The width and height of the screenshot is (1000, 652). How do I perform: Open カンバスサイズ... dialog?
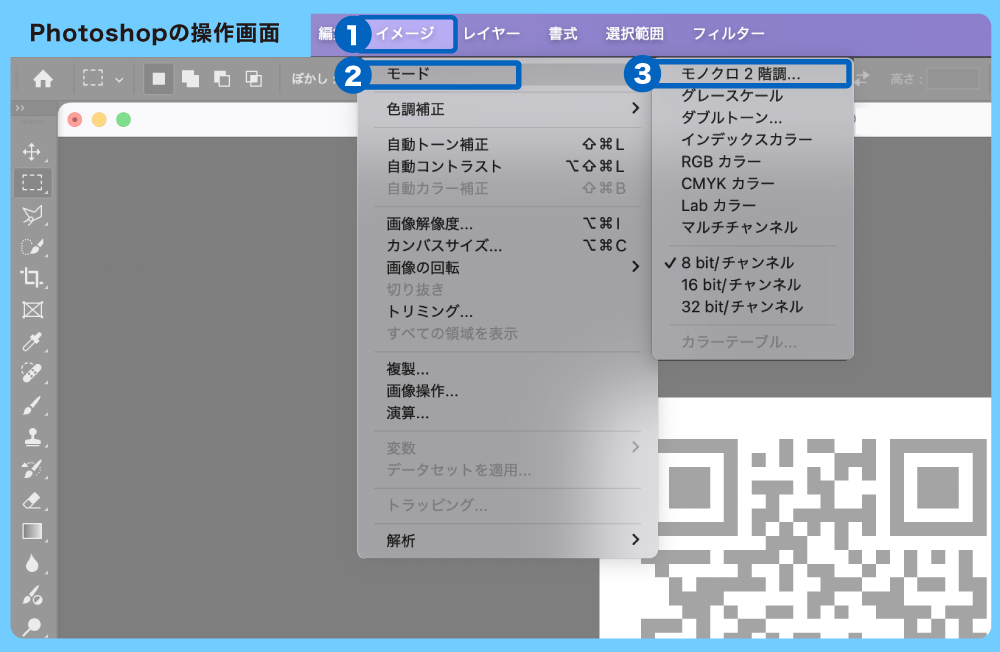pyautogui.click(x=508, y=246)
